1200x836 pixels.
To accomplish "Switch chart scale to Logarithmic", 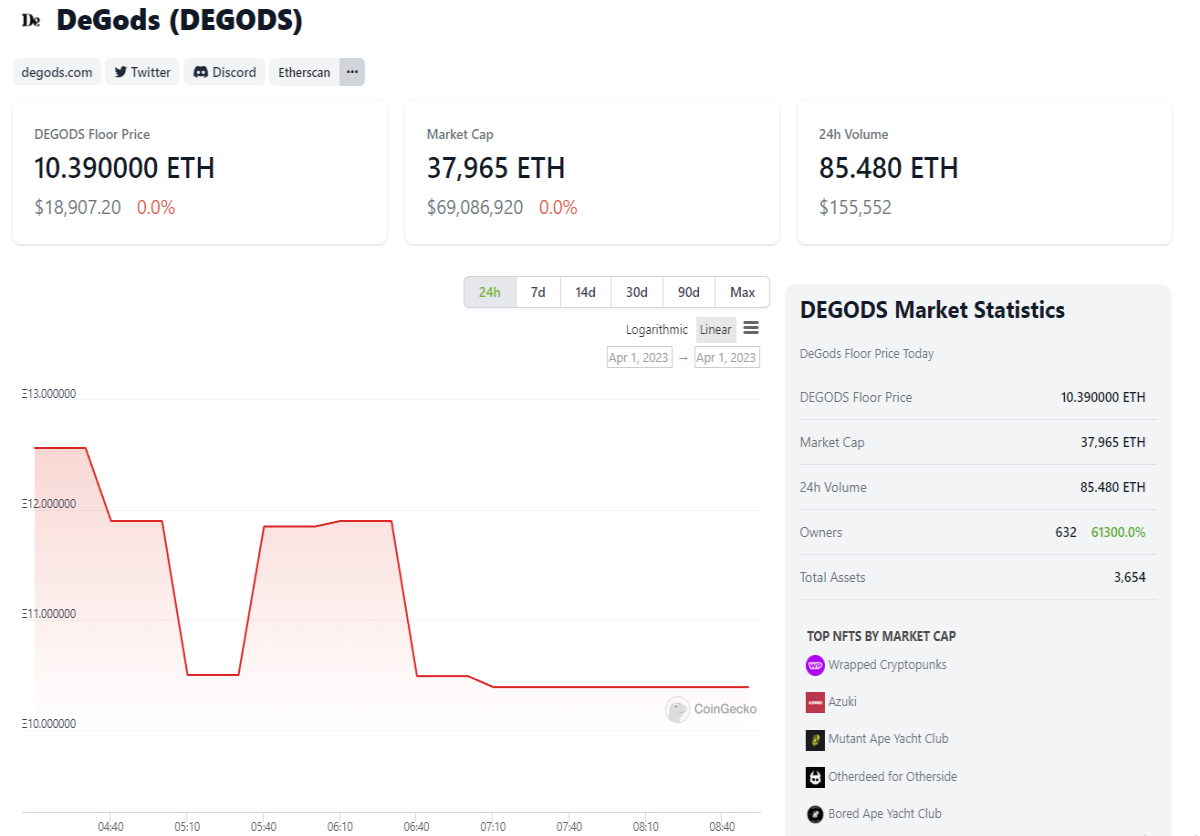I will (x=657, y=330).
